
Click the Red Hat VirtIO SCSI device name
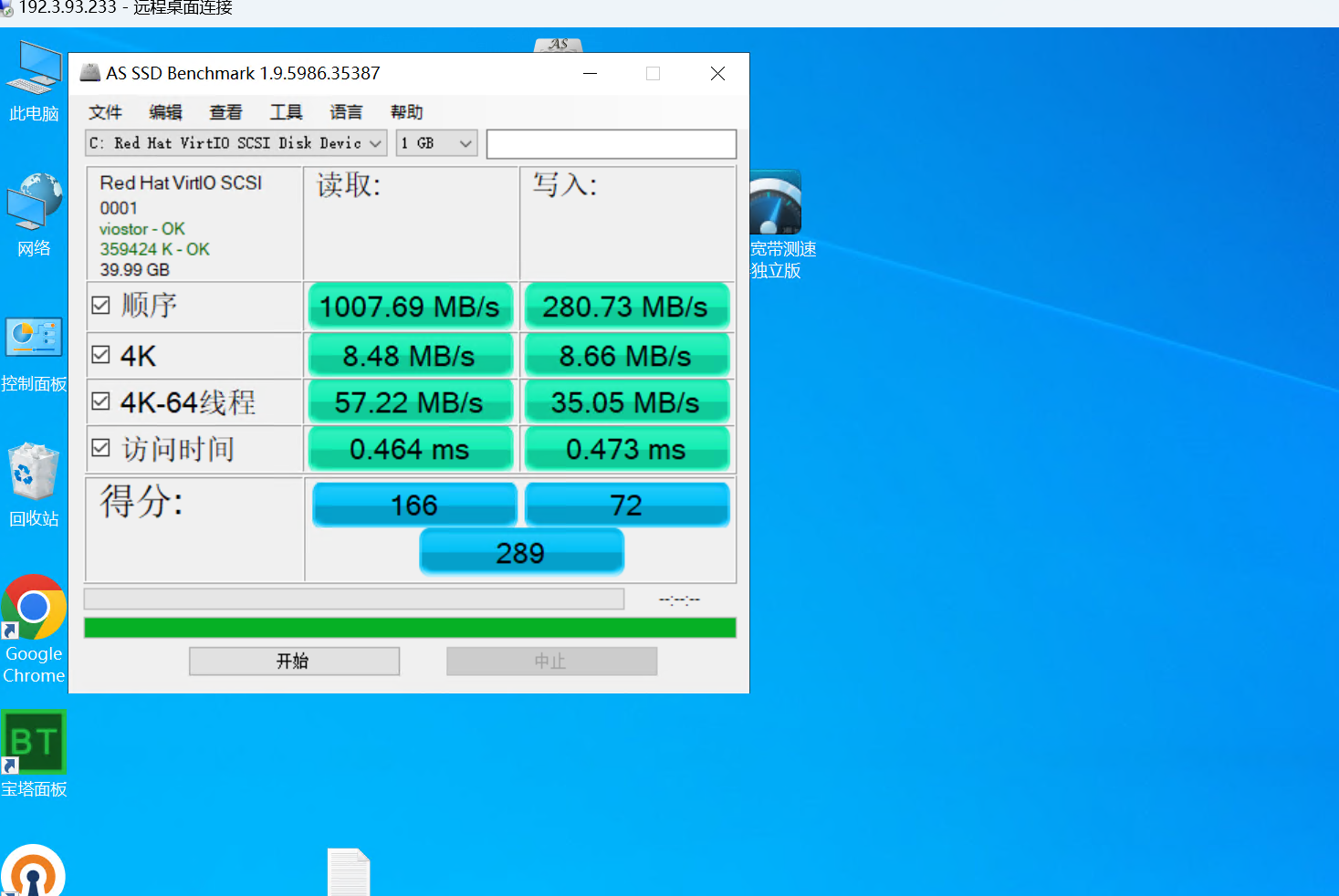click(x=181, y=182)
